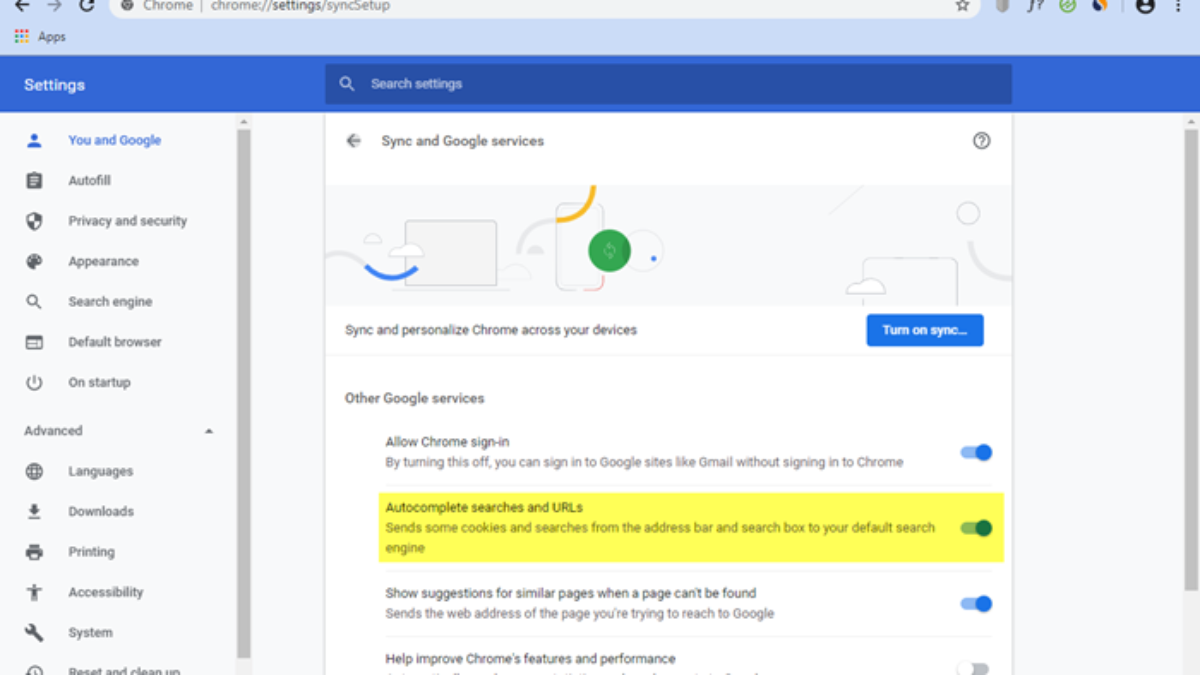Click the gray shield extension icon
The height and width of the screenshot is (675, 1200).
(1003, 6)
